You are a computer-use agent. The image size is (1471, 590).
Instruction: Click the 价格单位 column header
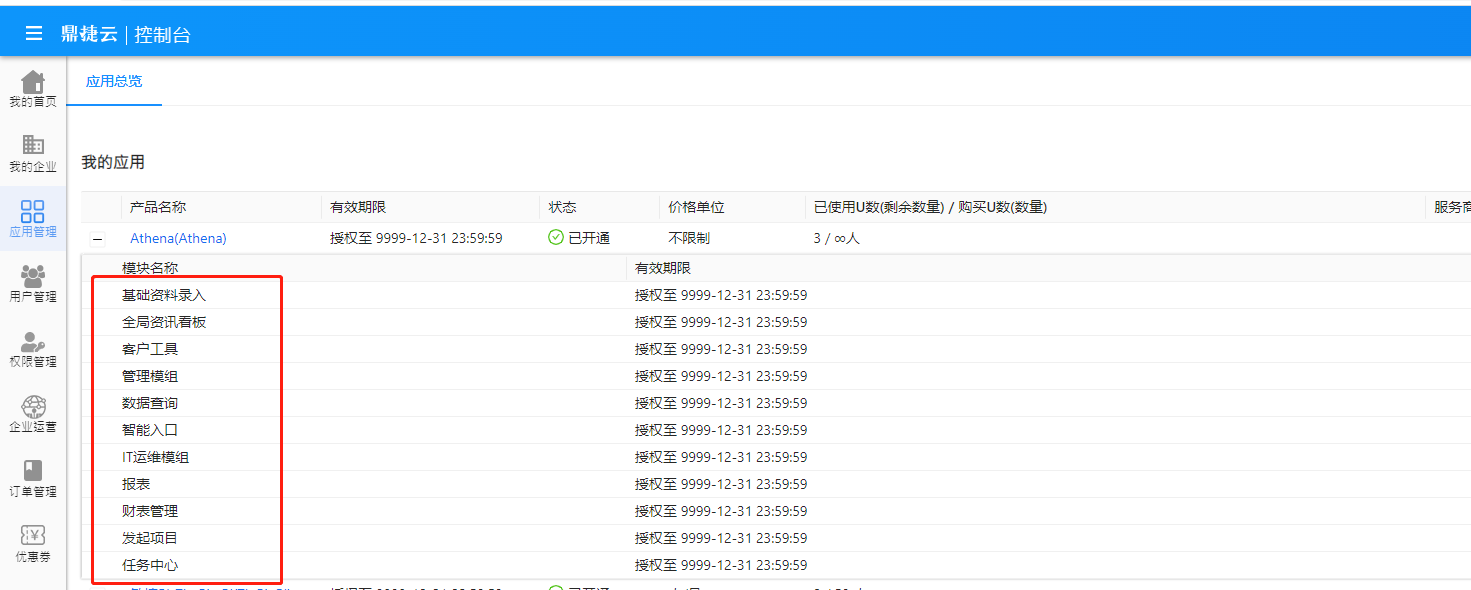696,207
